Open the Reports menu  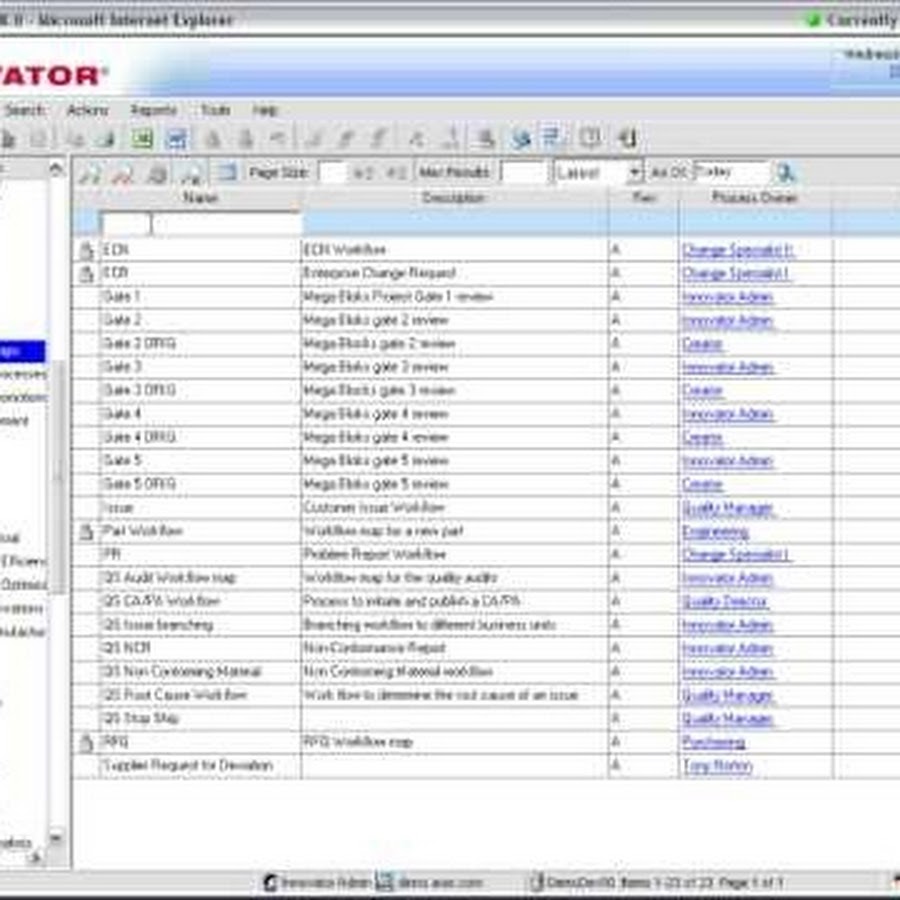(x=153, y=110)
